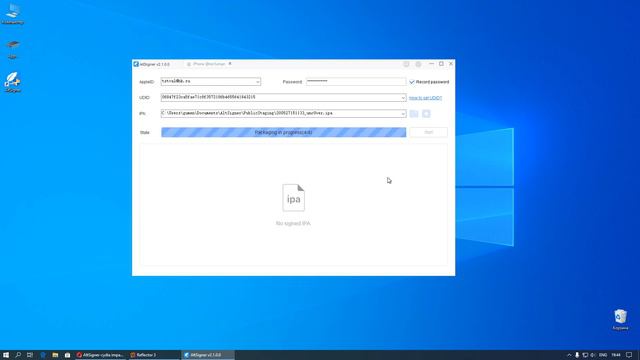
Task: Click the icon right of browse IPA
Action: [x=426, y=114]
